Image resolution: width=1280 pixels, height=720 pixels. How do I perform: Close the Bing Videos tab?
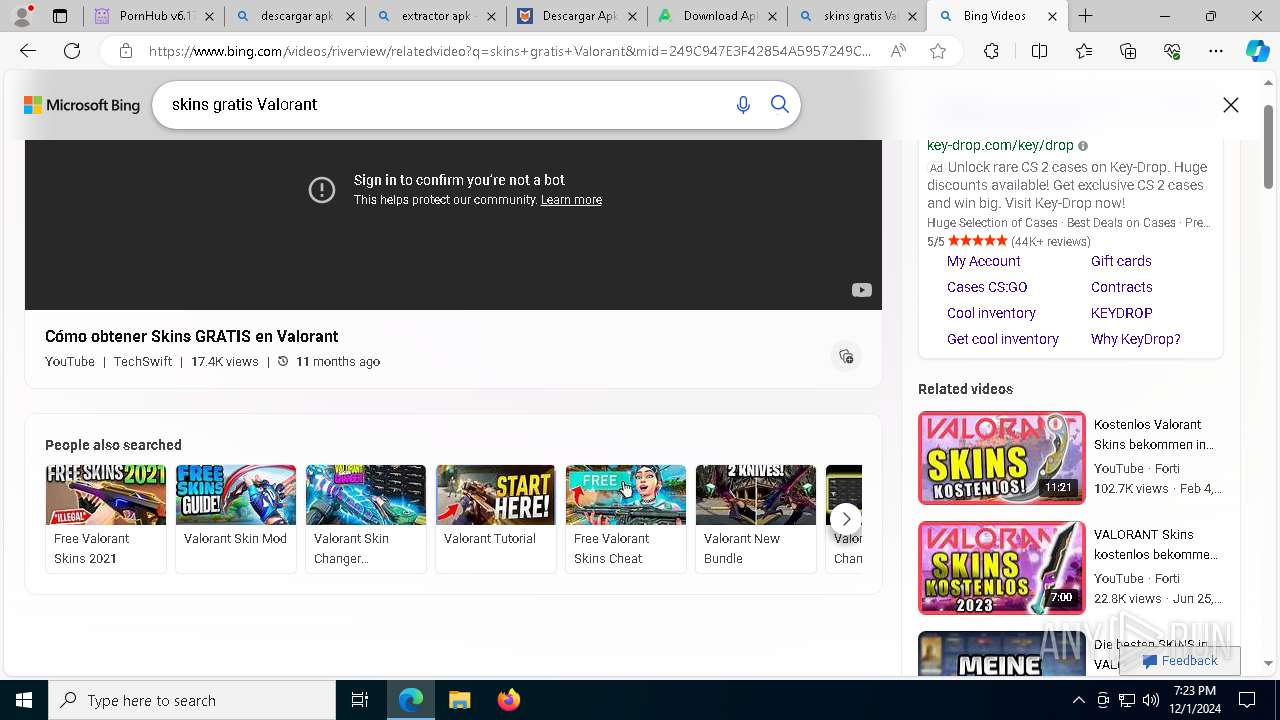(x=1052, y=16)
